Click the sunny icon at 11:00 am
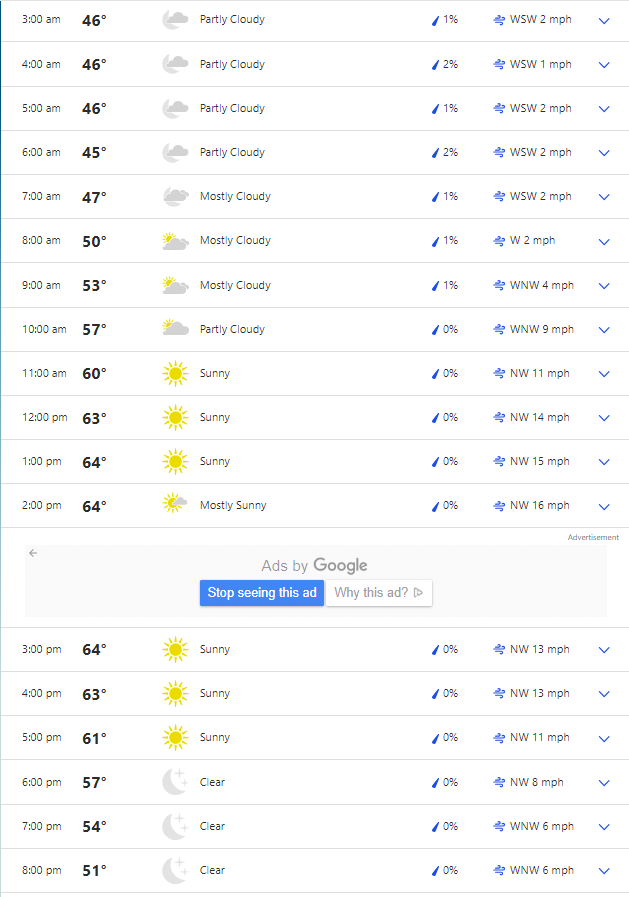Screen dimensions: 629x897 (x=175, y=374)
